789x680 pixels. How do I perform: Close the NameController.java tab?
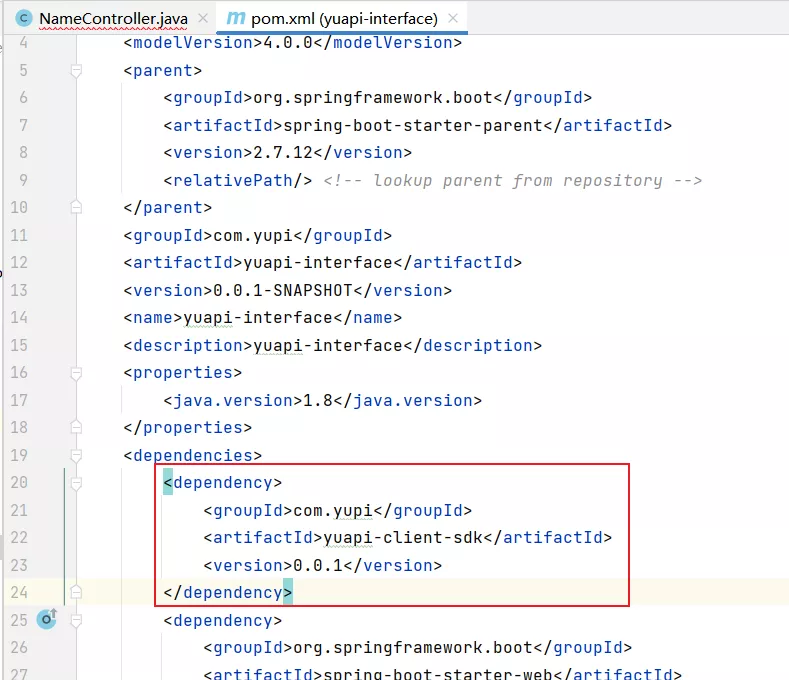click(203, 18)
